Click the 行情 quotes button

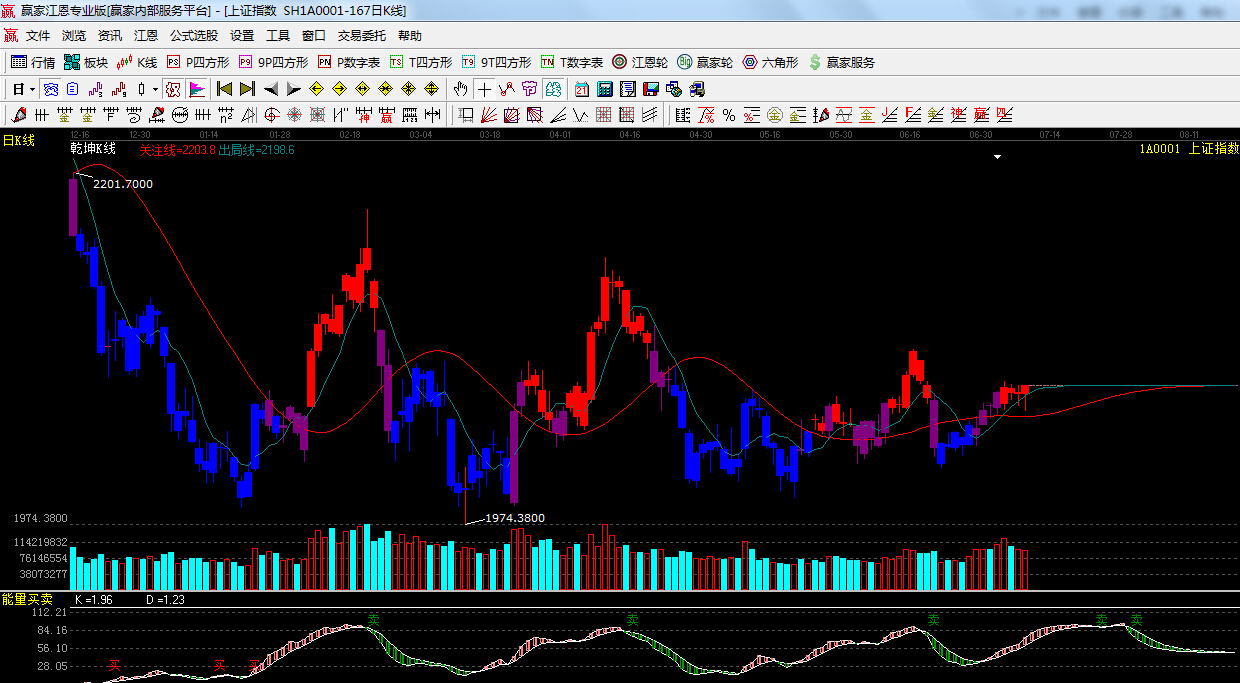33,62
